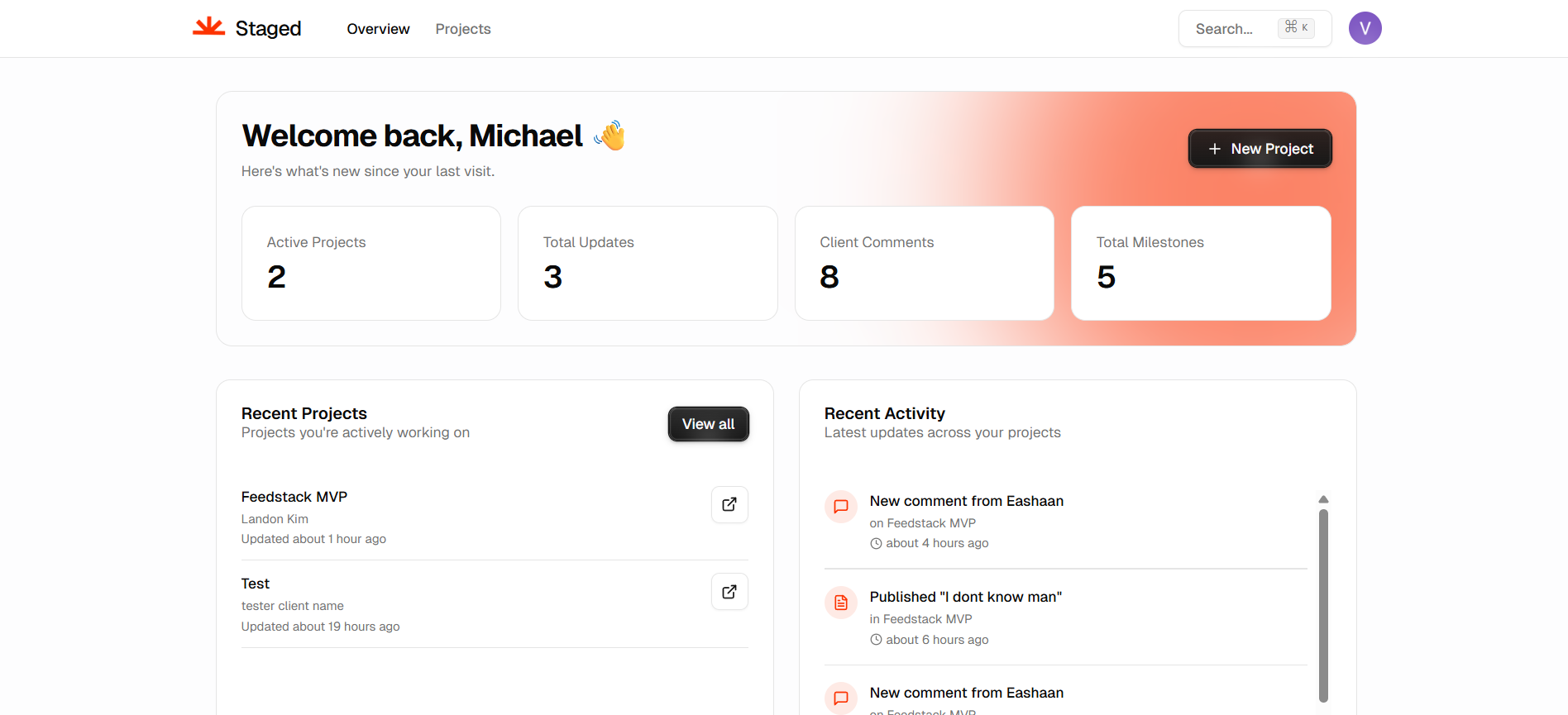Select the Feedstack MVP project title
The width and height of the screenshot is (1568, 715).
[294, 497]
